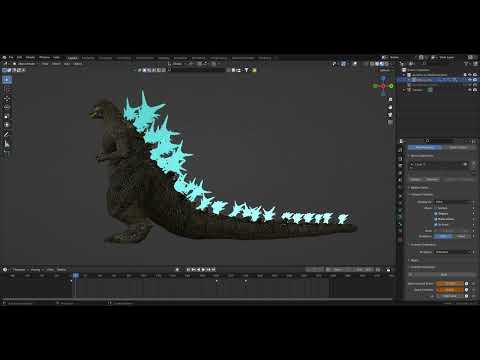
Task: Toggle render camera icon on highlighted outliner row
Action: (x=475, y=80)
